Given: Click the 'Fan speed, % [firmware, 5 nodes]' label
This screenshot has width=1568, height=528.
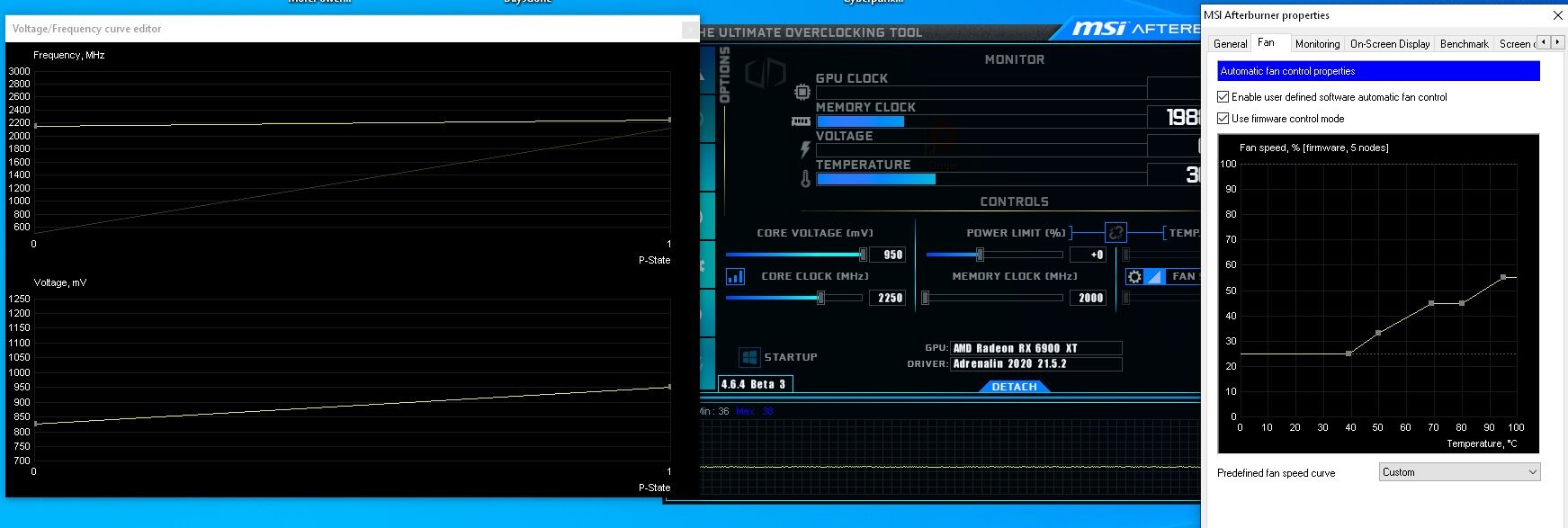Looking at the screenshot, I should pyautogui.click(x=1313, y=148).
